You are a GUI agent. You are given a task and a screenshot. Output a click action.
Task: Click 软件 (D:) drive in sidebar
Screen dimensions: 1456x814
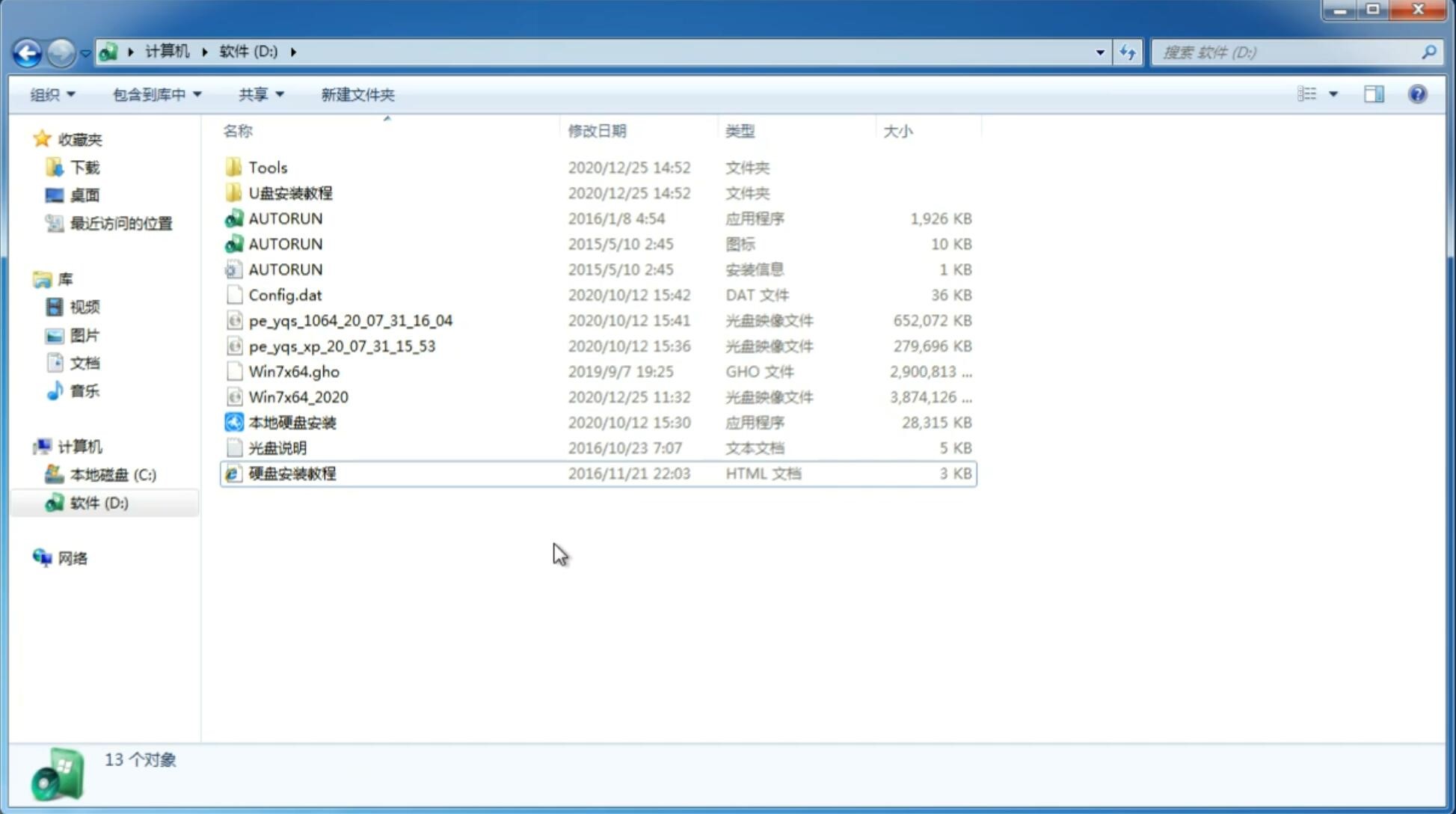tap(98, 502)
